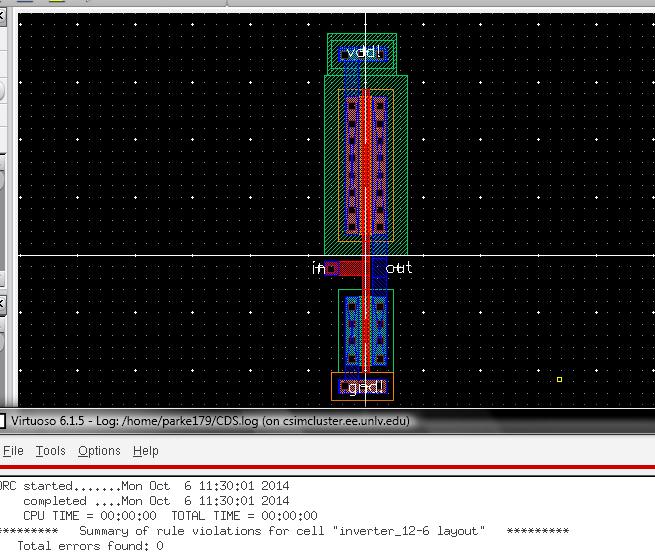Select the 'in' input pin label
This screenshot has width=655, height=559.
coord(318,268)
